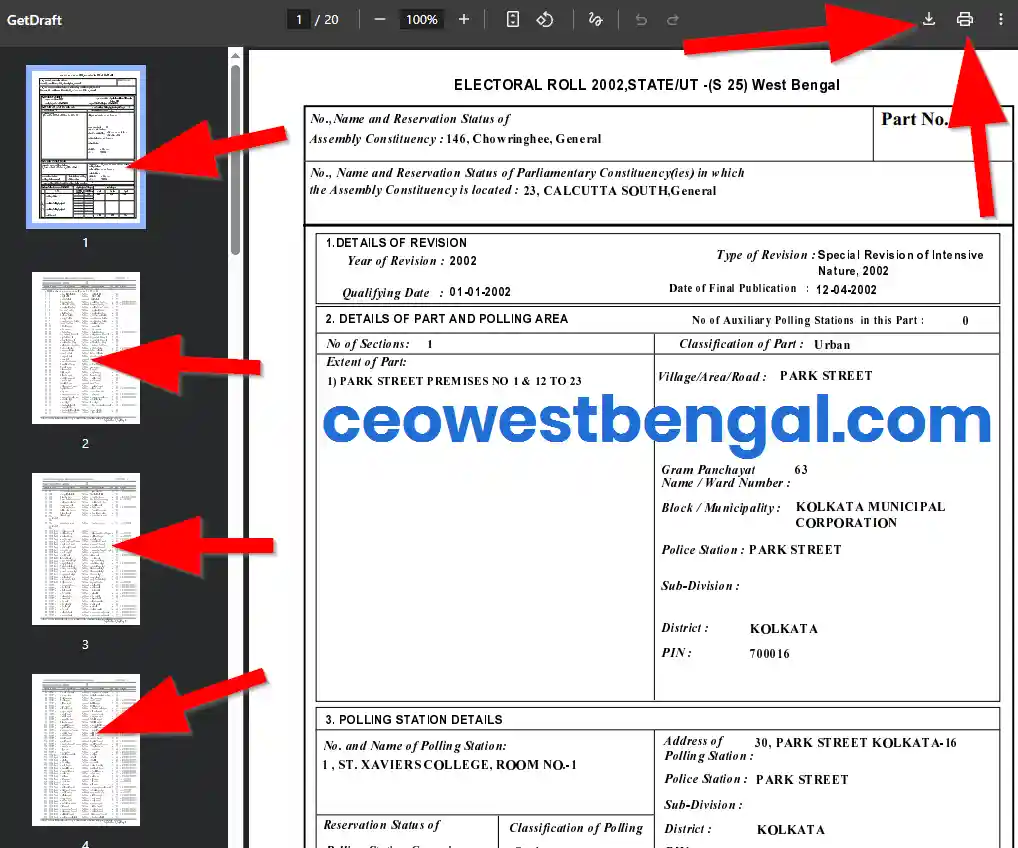Screen dimensions: 1018x848
Task: Rotate the page counterclockwise
Action: (545, 19)
